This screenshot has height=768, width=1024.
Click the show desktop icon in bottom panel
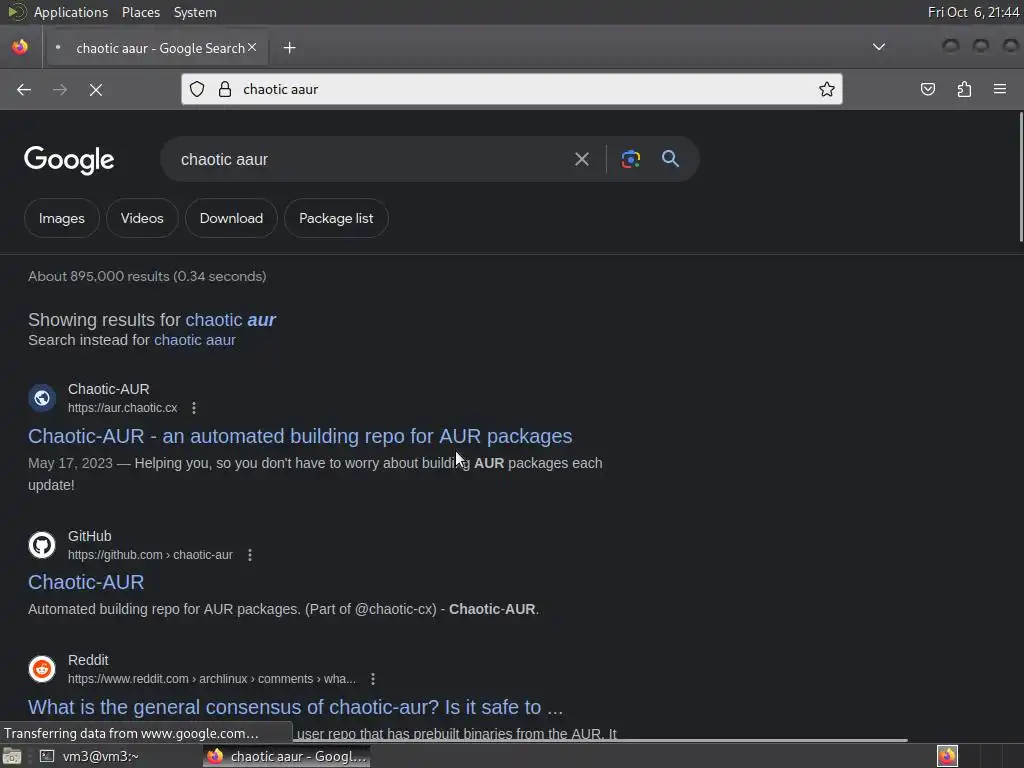(12, 756)
